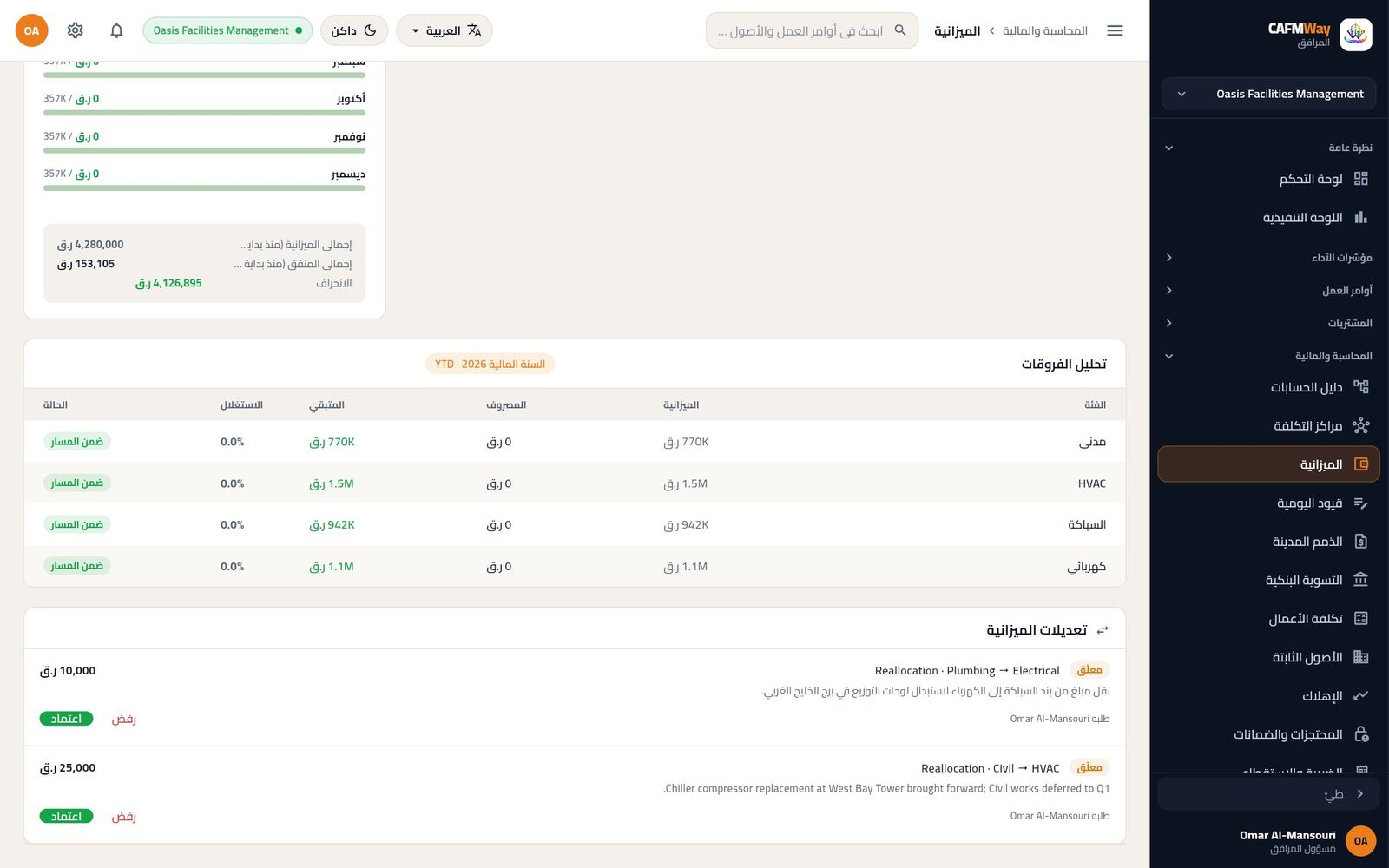Viewport: 1389px width, 868px height.
Task: Approve the Plumbing → Electrical reallocation
Action: 66,719
